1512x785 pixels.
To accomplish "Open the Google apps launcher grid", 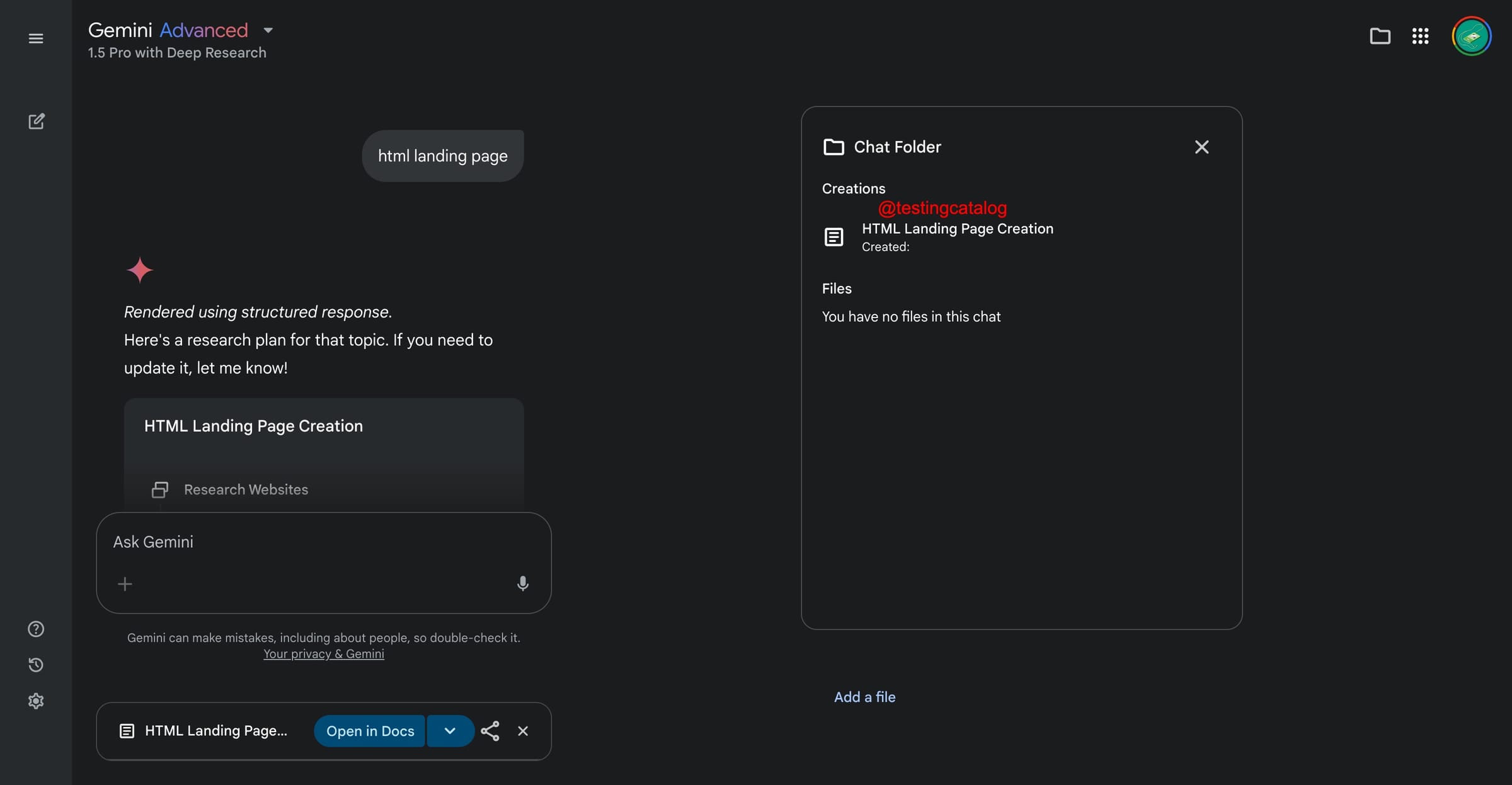I will (1421, 36).
